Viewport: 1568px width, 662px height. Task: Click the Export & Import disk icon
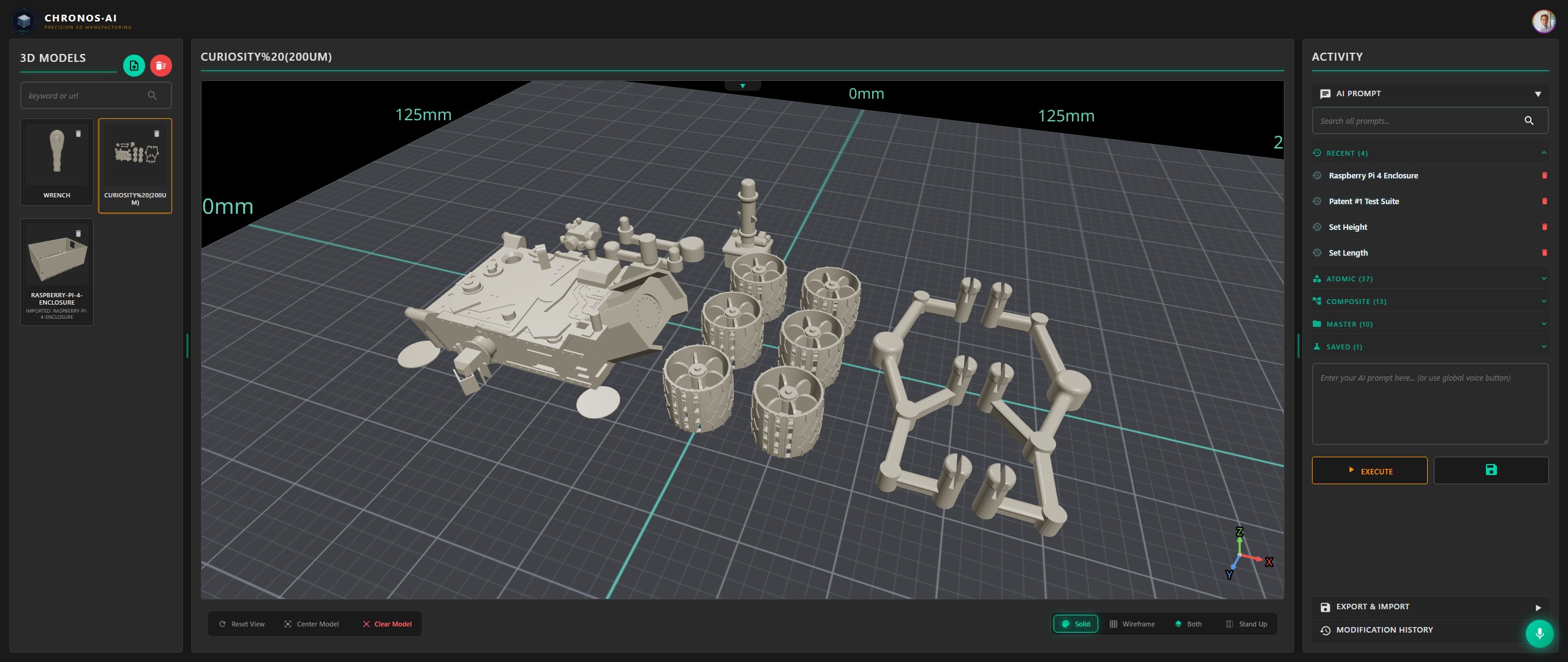(x=1325, y=607)
